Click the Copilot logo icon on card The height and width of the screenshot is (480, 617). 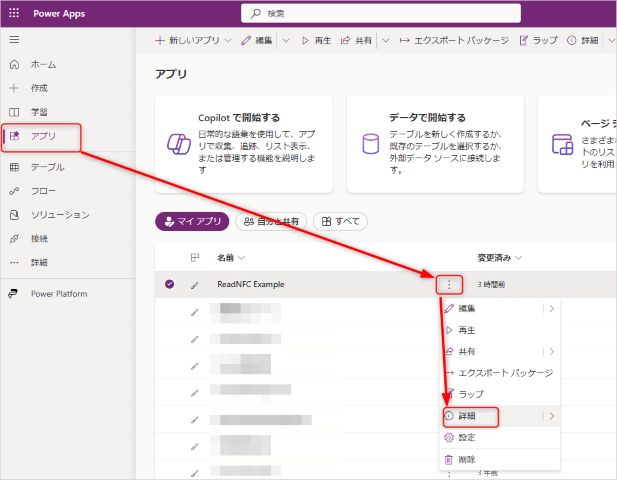(x=179, y=144)
